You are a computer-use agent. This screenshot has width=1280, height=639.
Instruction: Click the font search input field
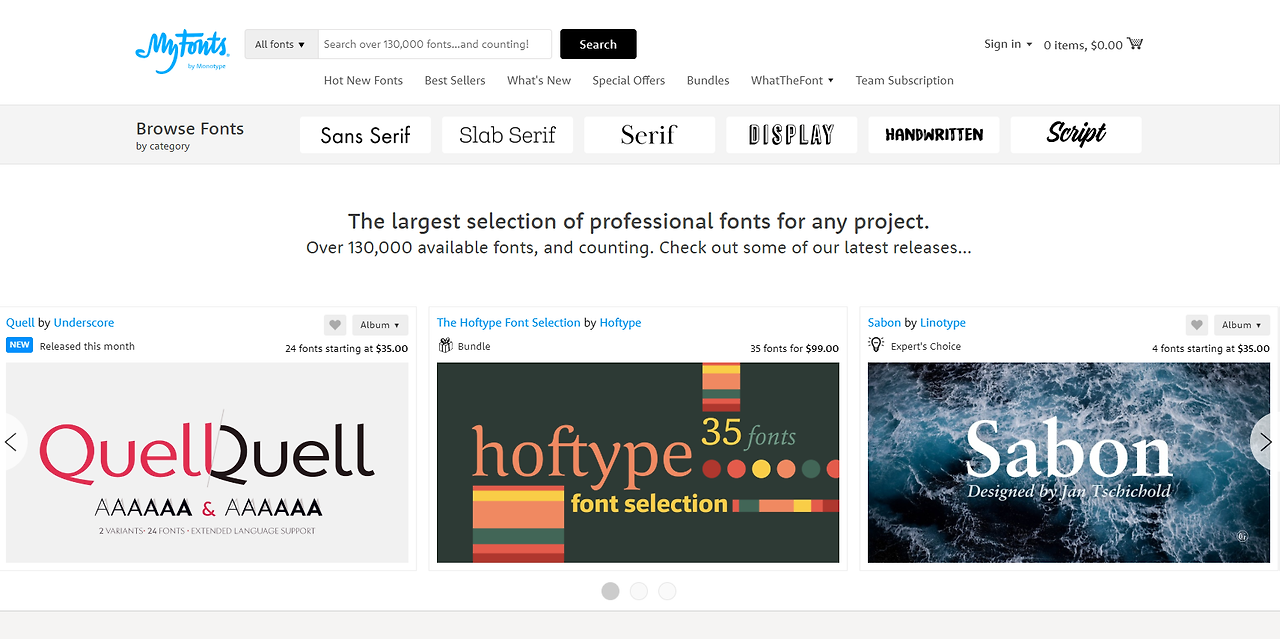click(x=435, y=44)
